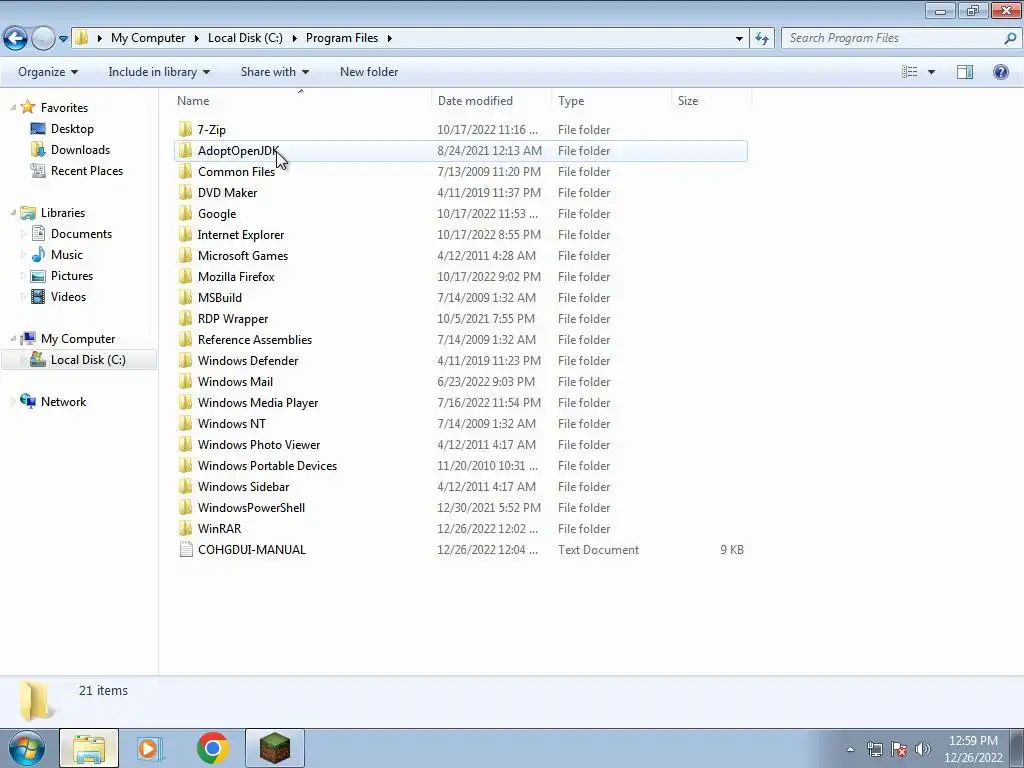1024x768 pixels.
Task: Open the Minecraft taskbar icon
Action: [275, 748]
